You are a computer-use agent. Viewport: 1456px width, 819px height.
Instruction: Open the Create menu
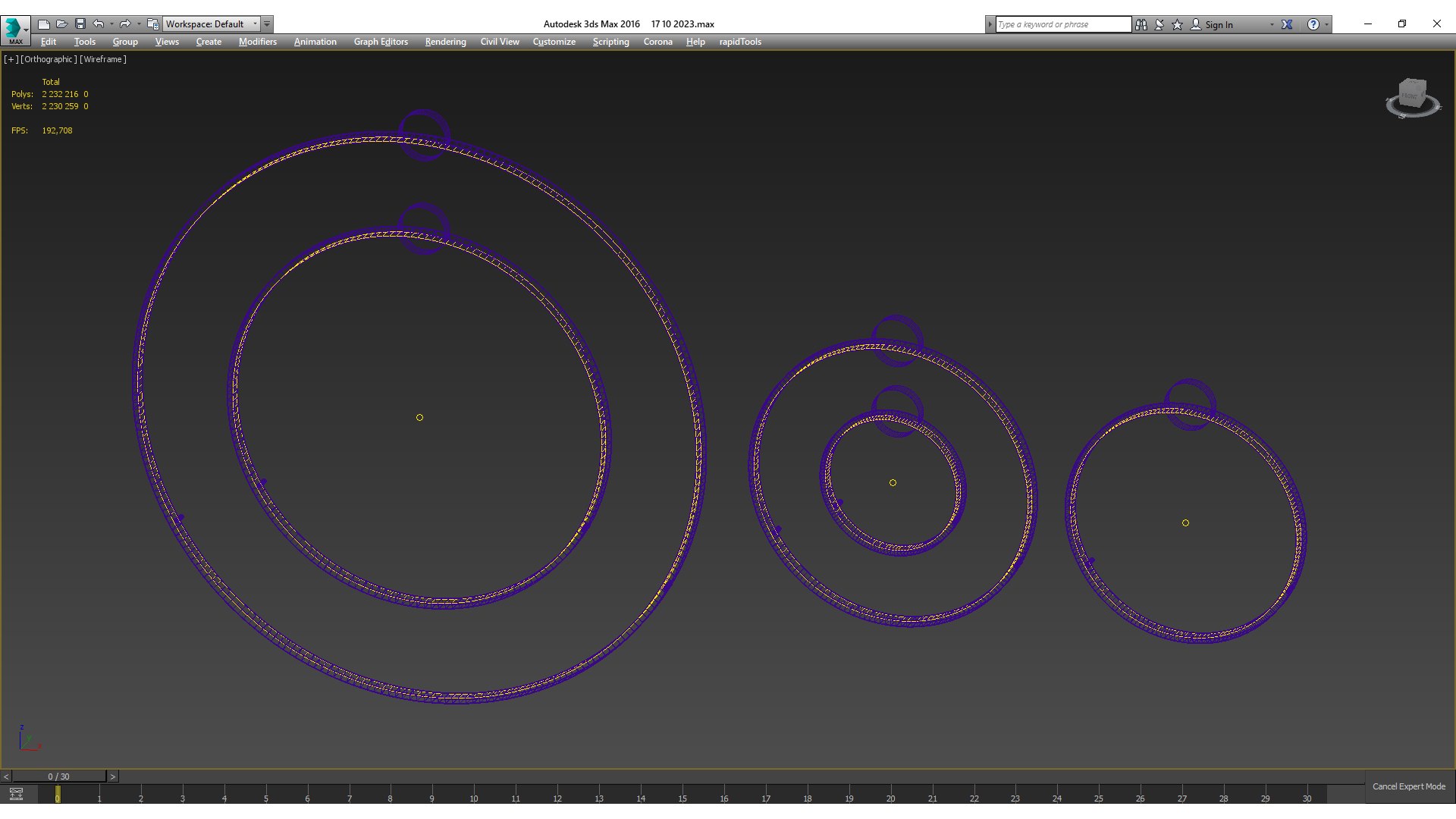209,42
